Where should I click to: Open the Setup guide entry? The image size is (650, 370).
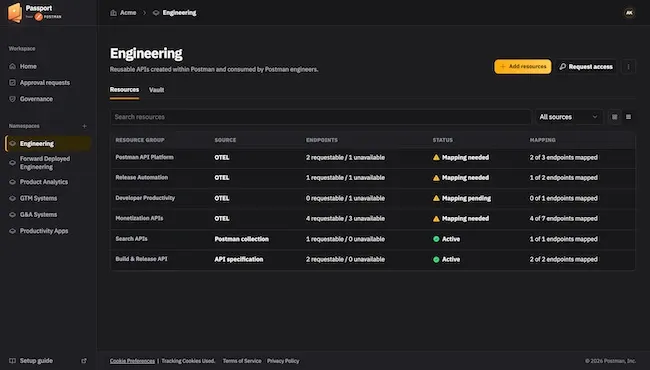pyautogui.click(x=36, y=360)
